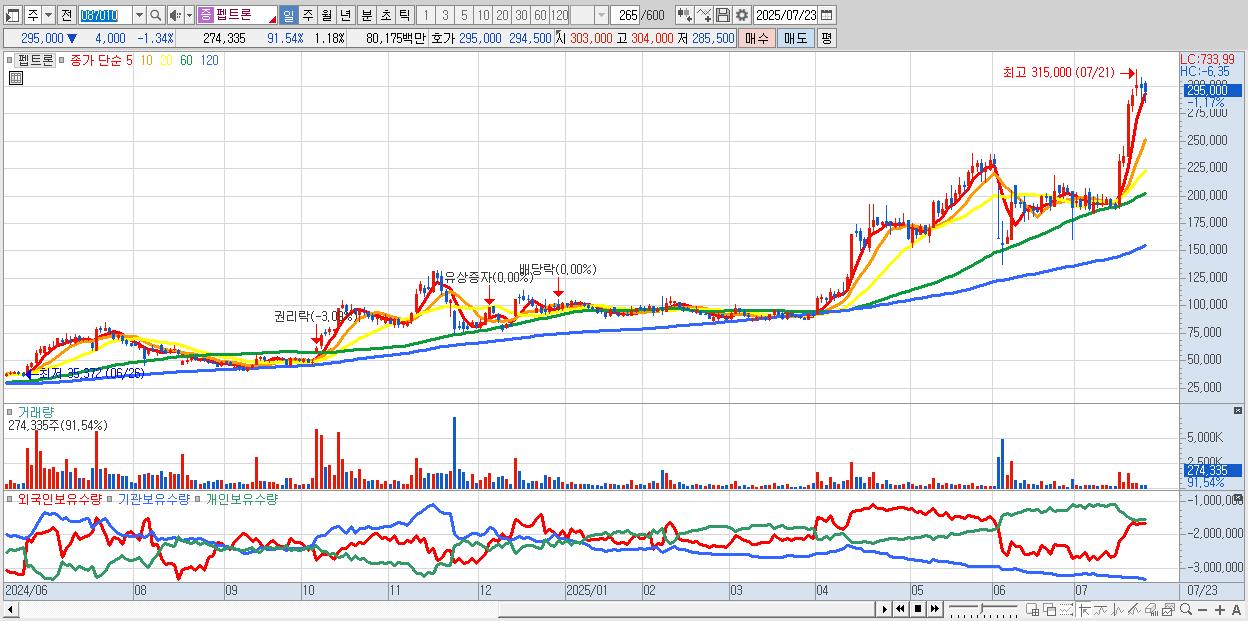Switch to daily (일) chart period
The height and width of the screenshot is (621, 1248).
(288, 15)
